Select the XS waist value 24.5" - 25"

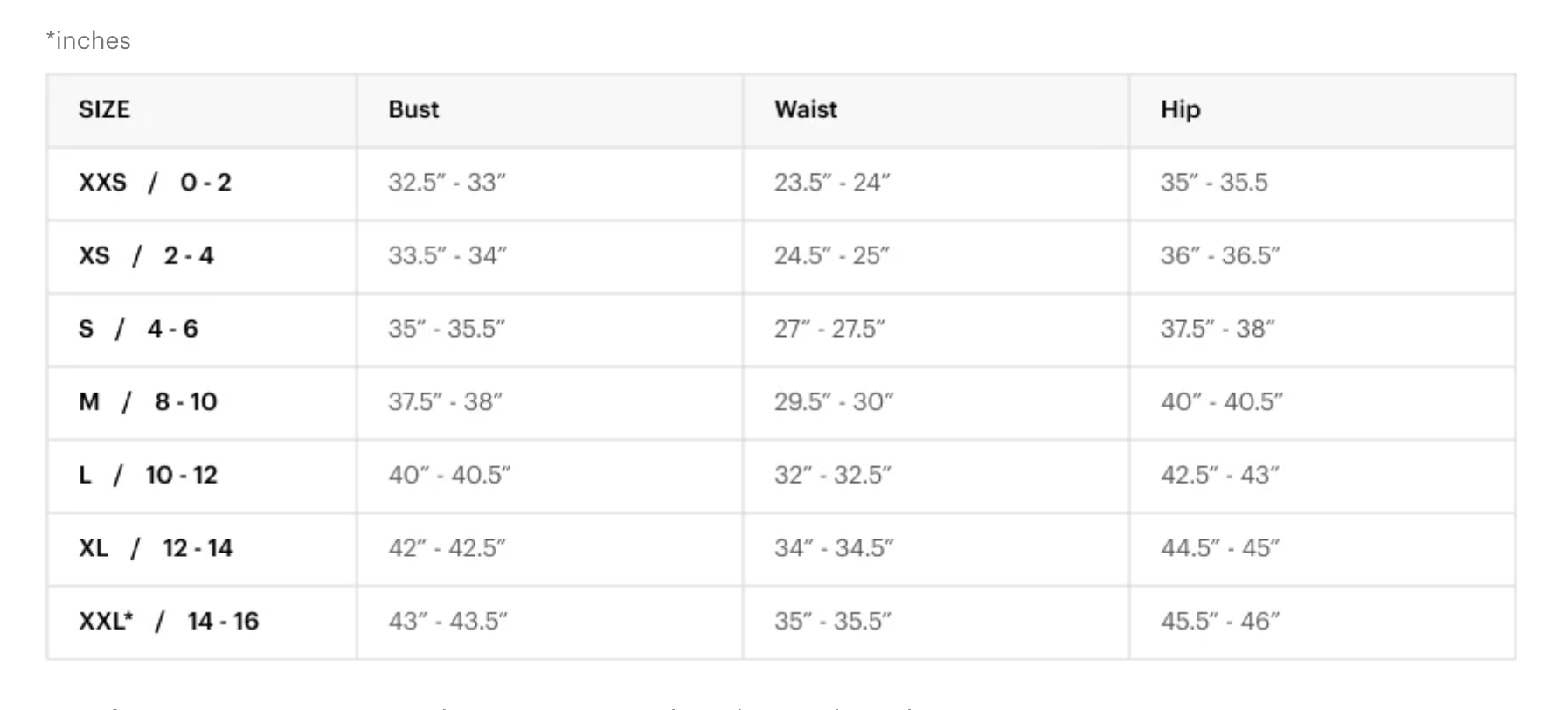coord(831,255)
